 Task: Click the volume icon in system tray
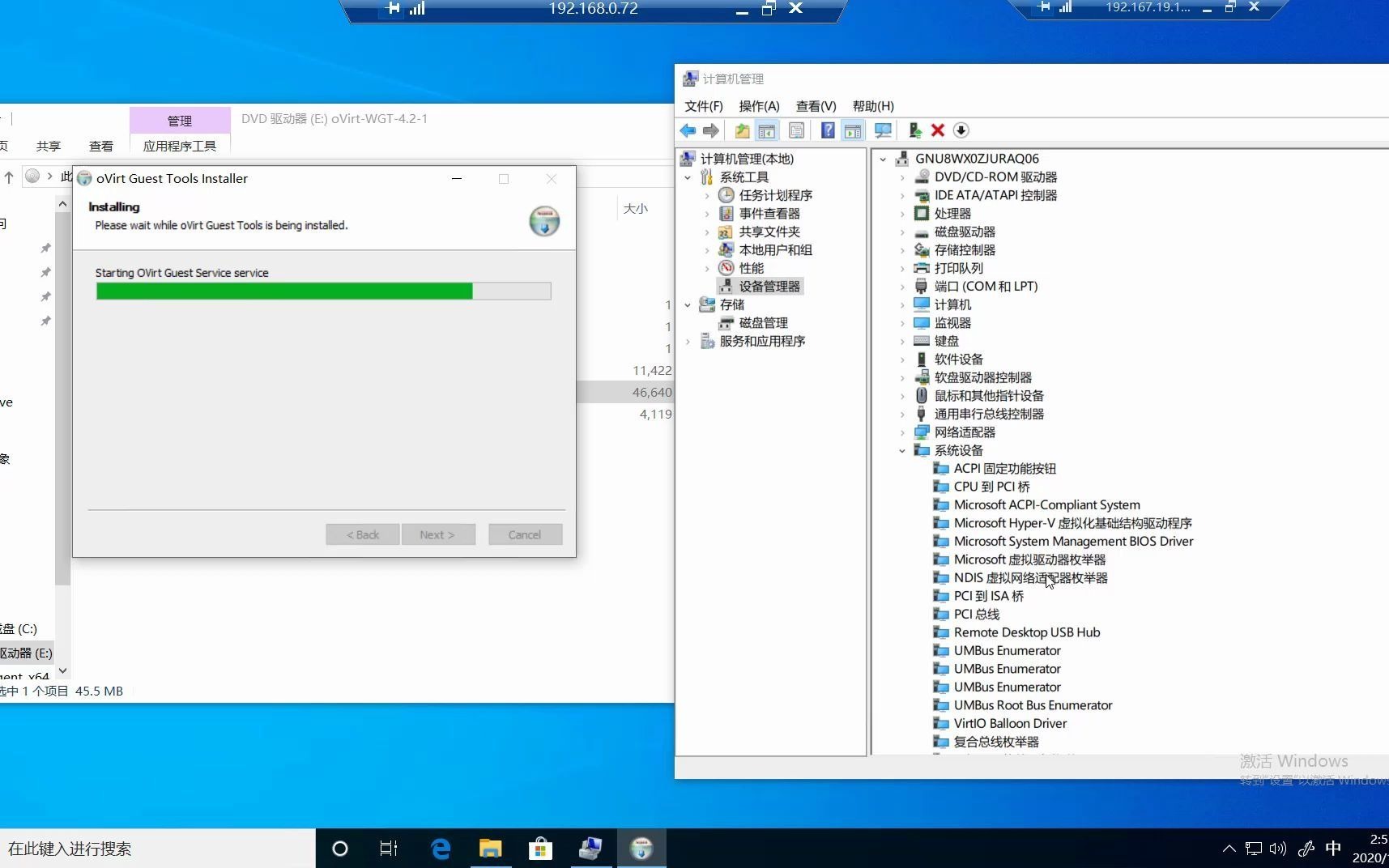[x=1278, y=849]
